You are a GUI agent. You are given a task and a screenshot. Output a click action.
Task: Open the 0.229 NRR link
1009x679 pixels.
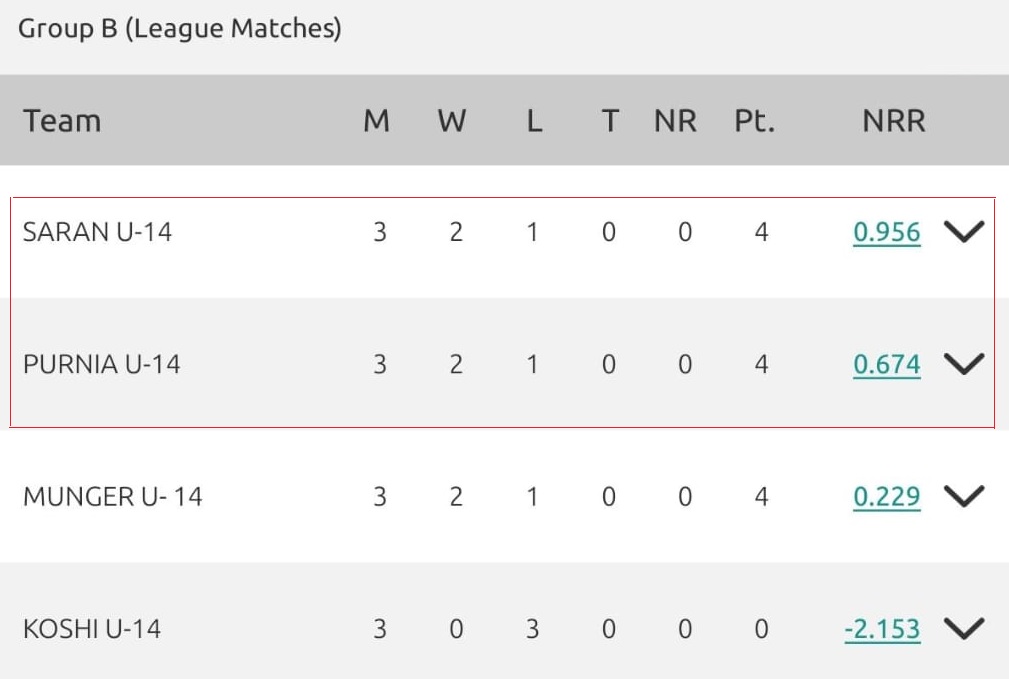886,496
